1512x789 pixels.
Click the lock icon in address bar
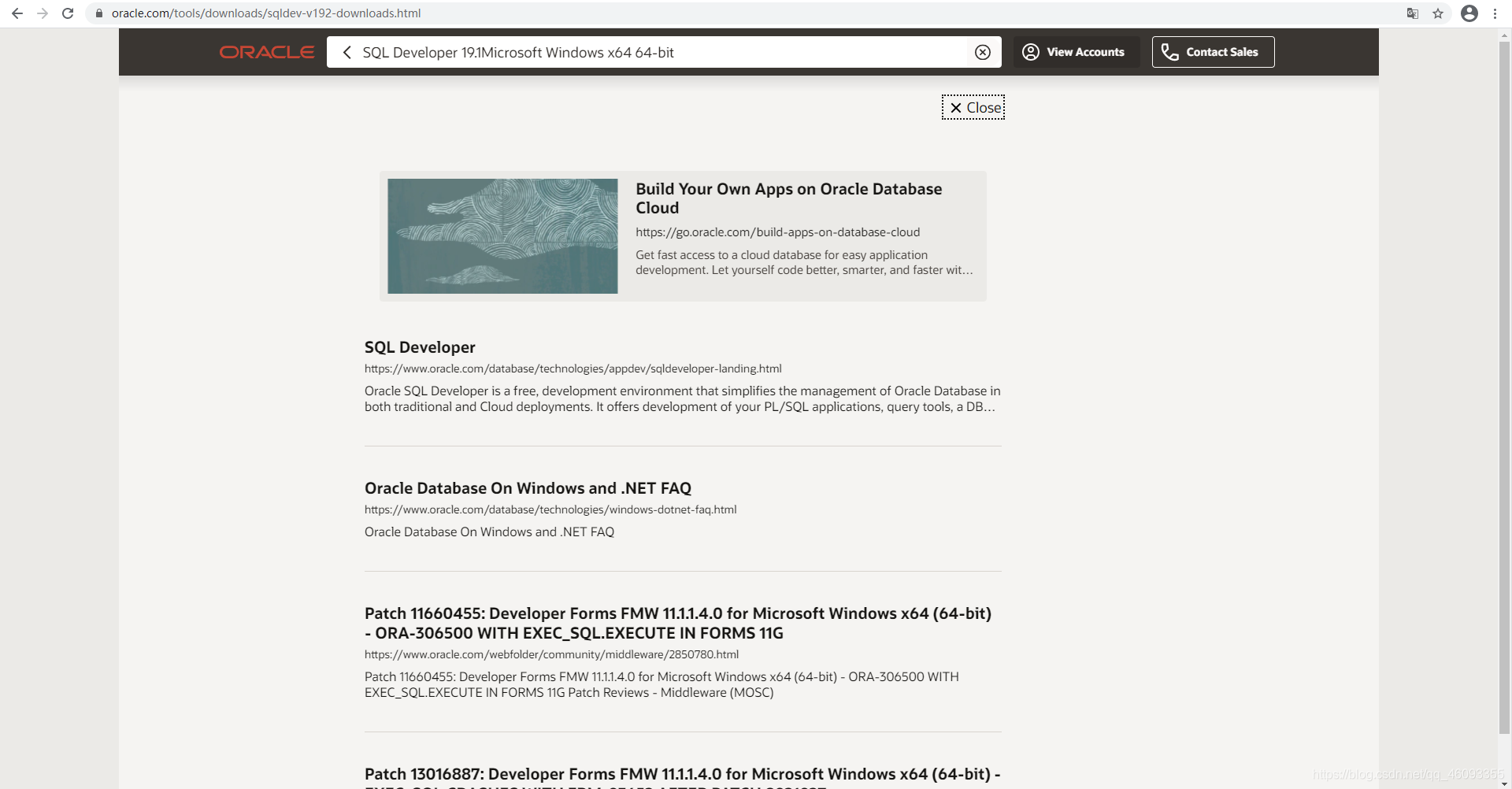[98, 13]
